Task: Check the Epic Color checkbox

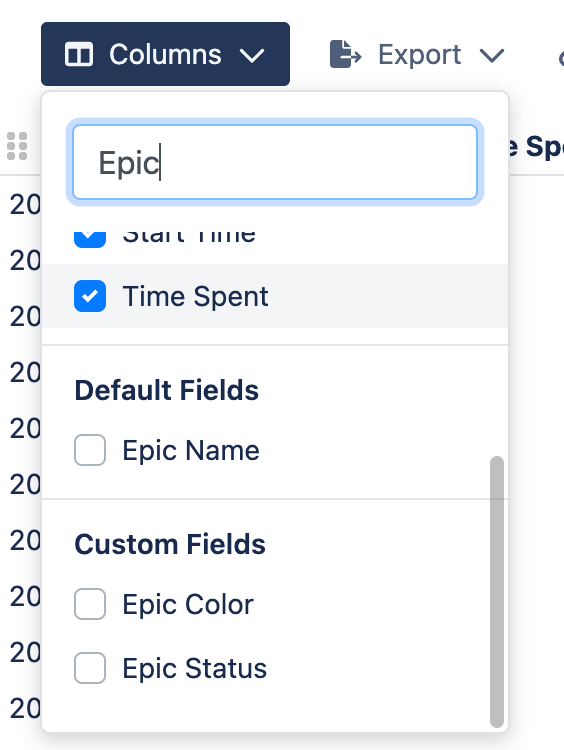Action: 90,604
